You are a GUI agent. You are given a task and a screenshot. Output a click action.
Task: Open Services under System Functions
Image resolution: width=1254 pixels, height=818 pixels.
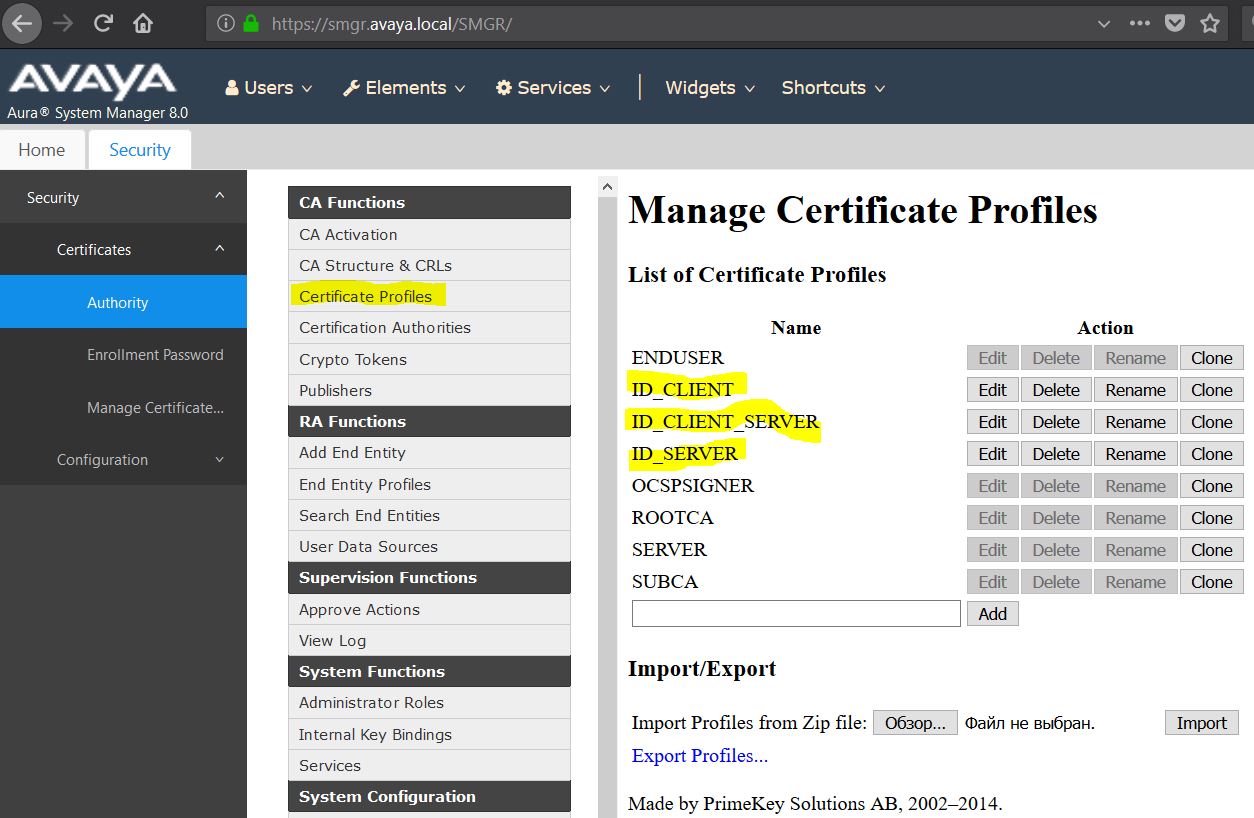429,765
